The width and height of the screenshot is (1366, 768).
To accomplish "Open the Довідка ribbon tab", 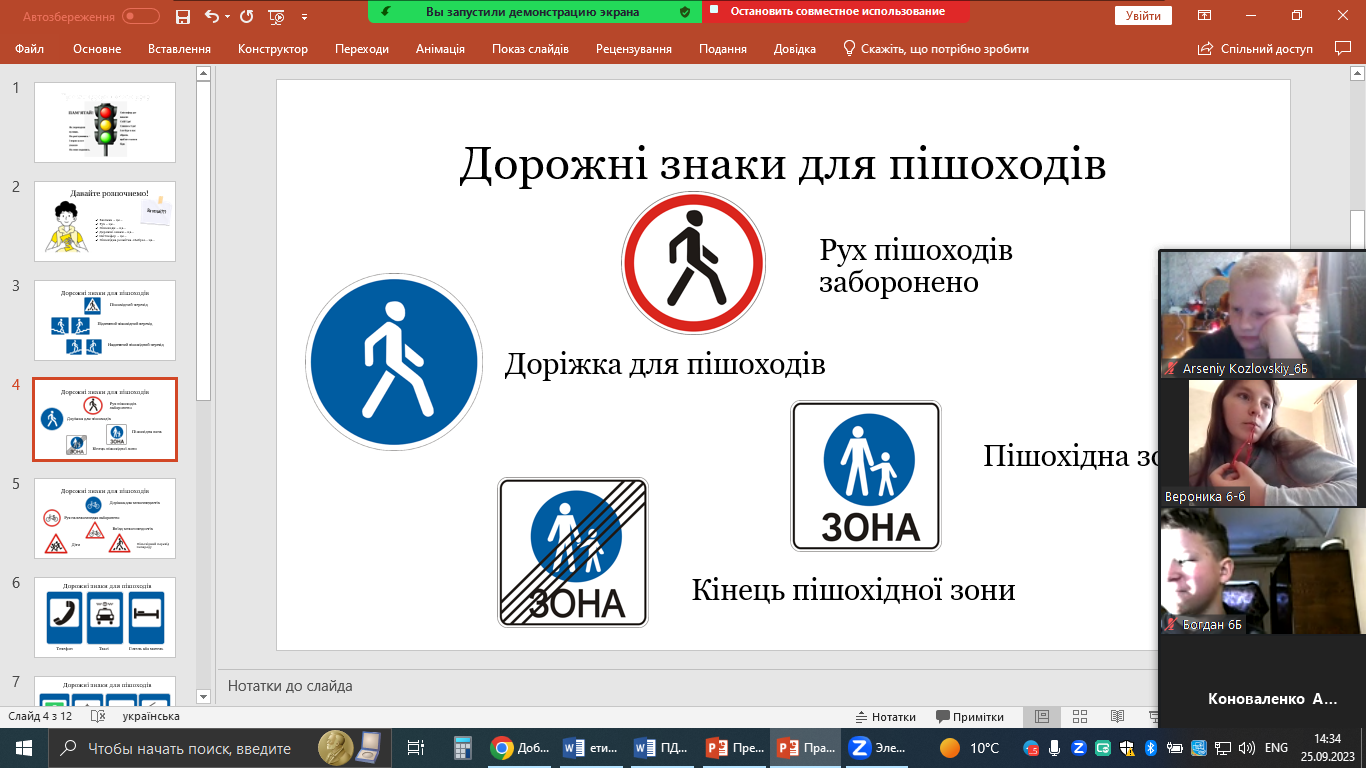I will (x=794, y=49).
